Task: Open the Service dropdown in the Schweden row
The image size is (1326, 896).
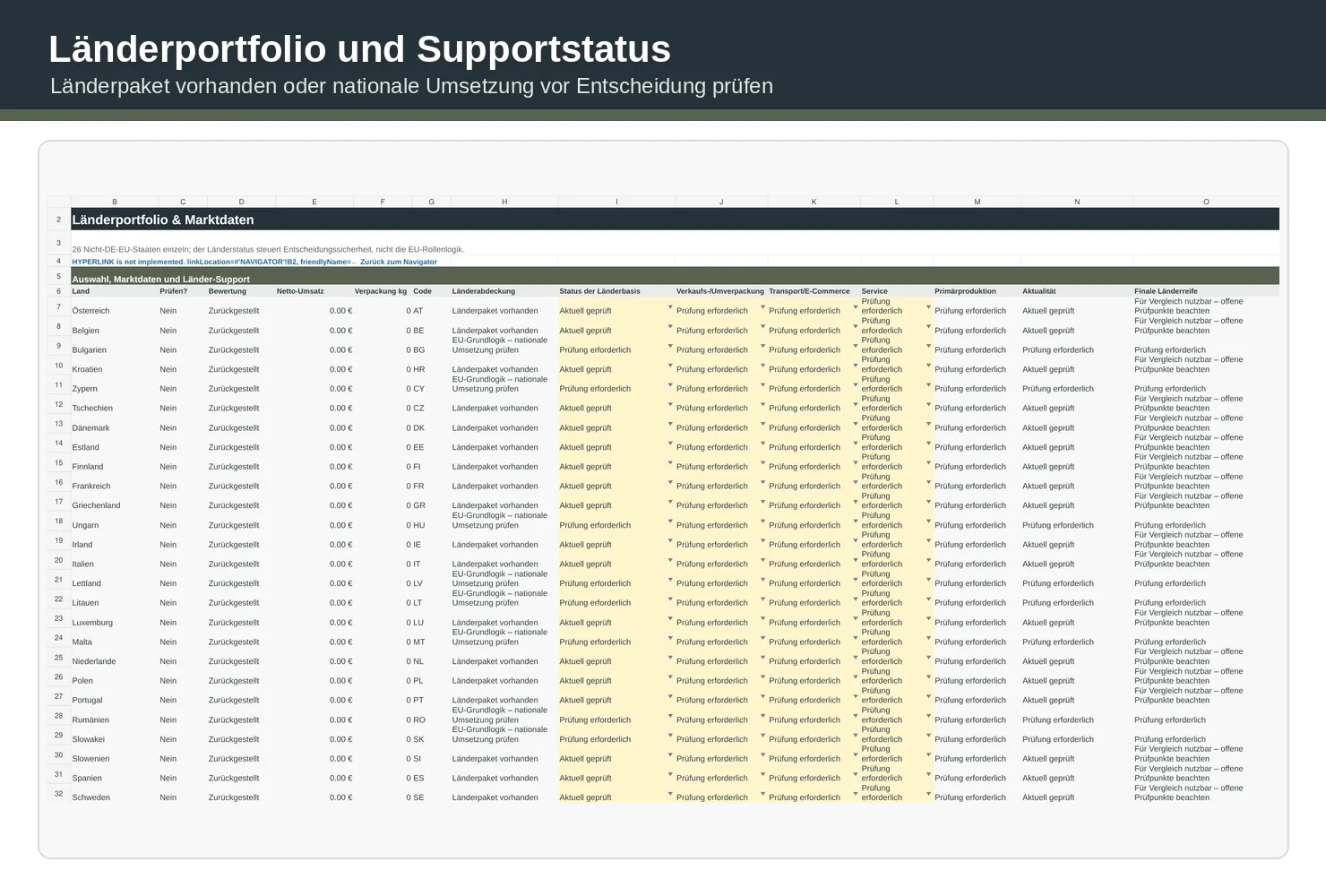Action: pos(929,794)
